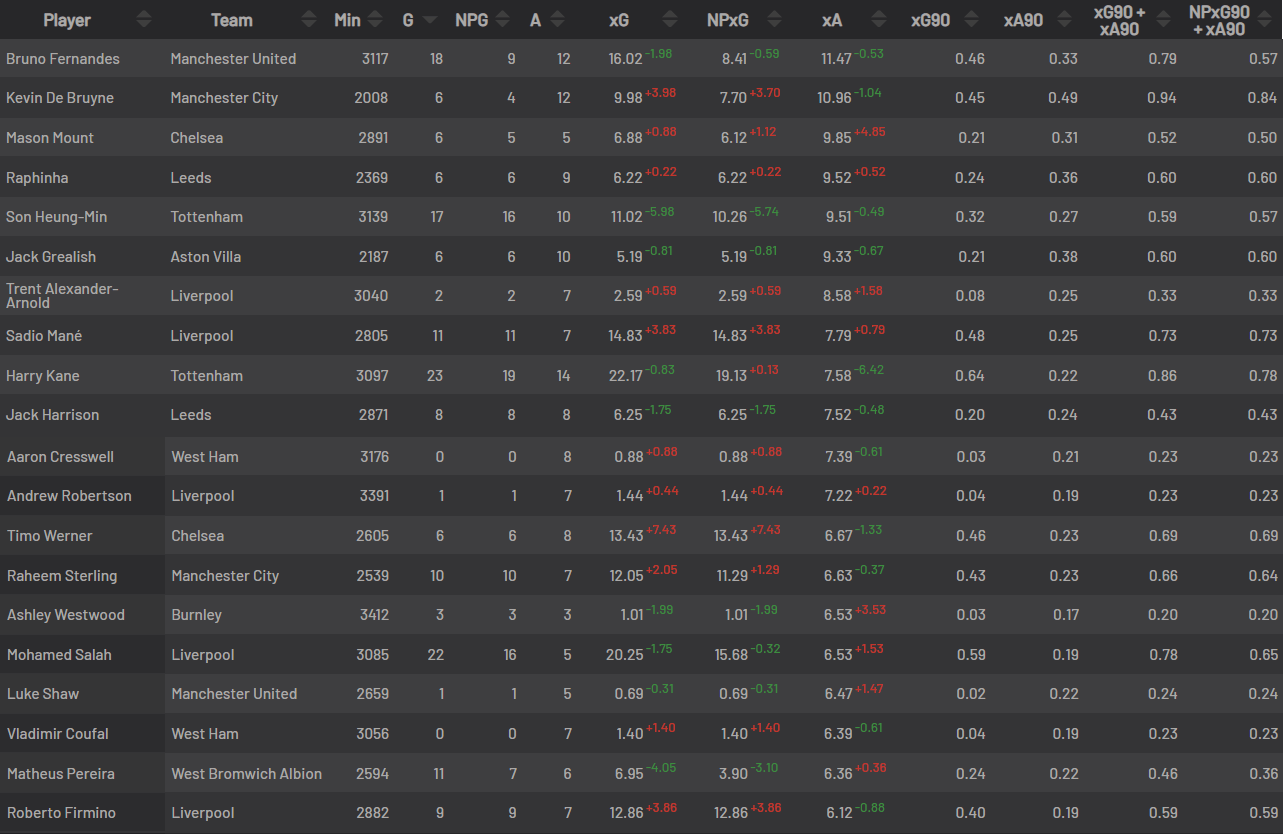Open Mohamed Salah player entry
The width and height of the screenshot is (1283, 834).
[x=59, y=655]
